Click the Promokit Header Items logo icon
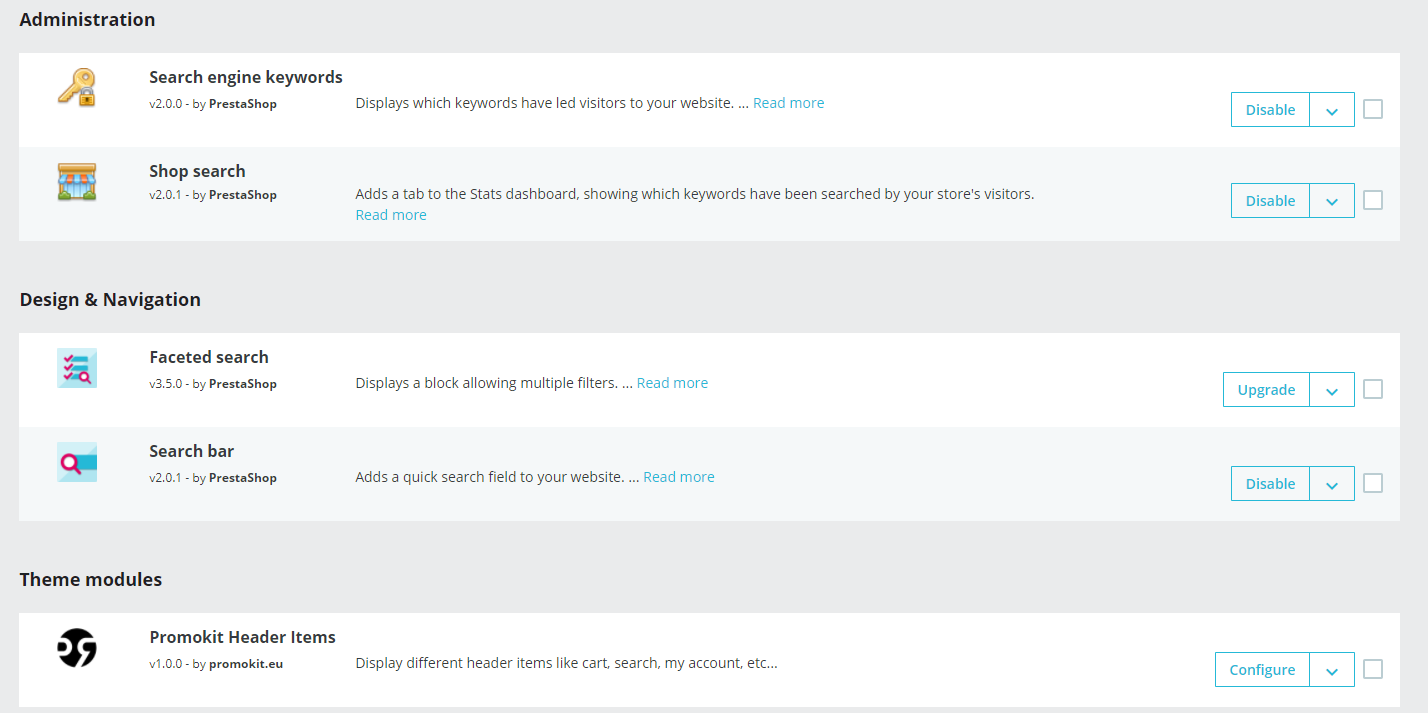The width and height of the screenshot is (1428, 713). (77, 648)
